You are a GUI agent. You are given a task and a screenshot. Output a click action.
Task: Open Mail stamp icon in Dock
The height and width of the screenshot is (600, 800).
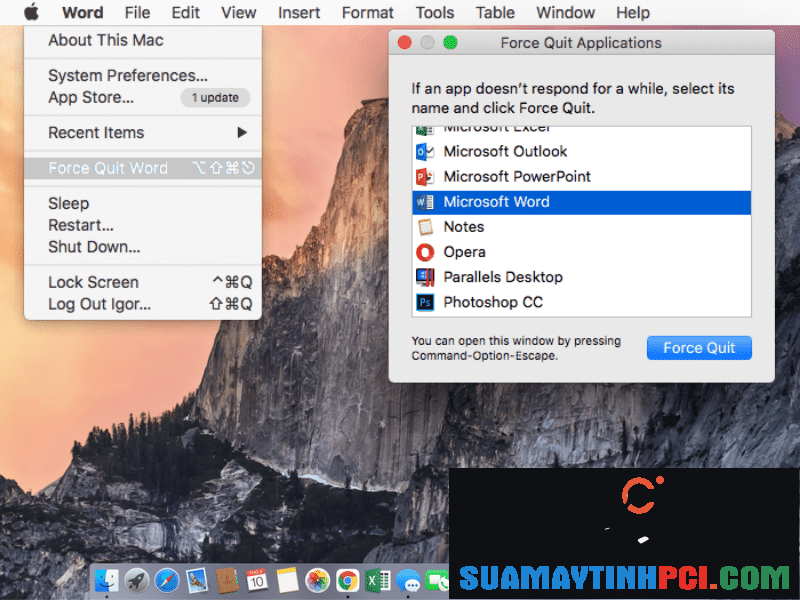point(197,581)
